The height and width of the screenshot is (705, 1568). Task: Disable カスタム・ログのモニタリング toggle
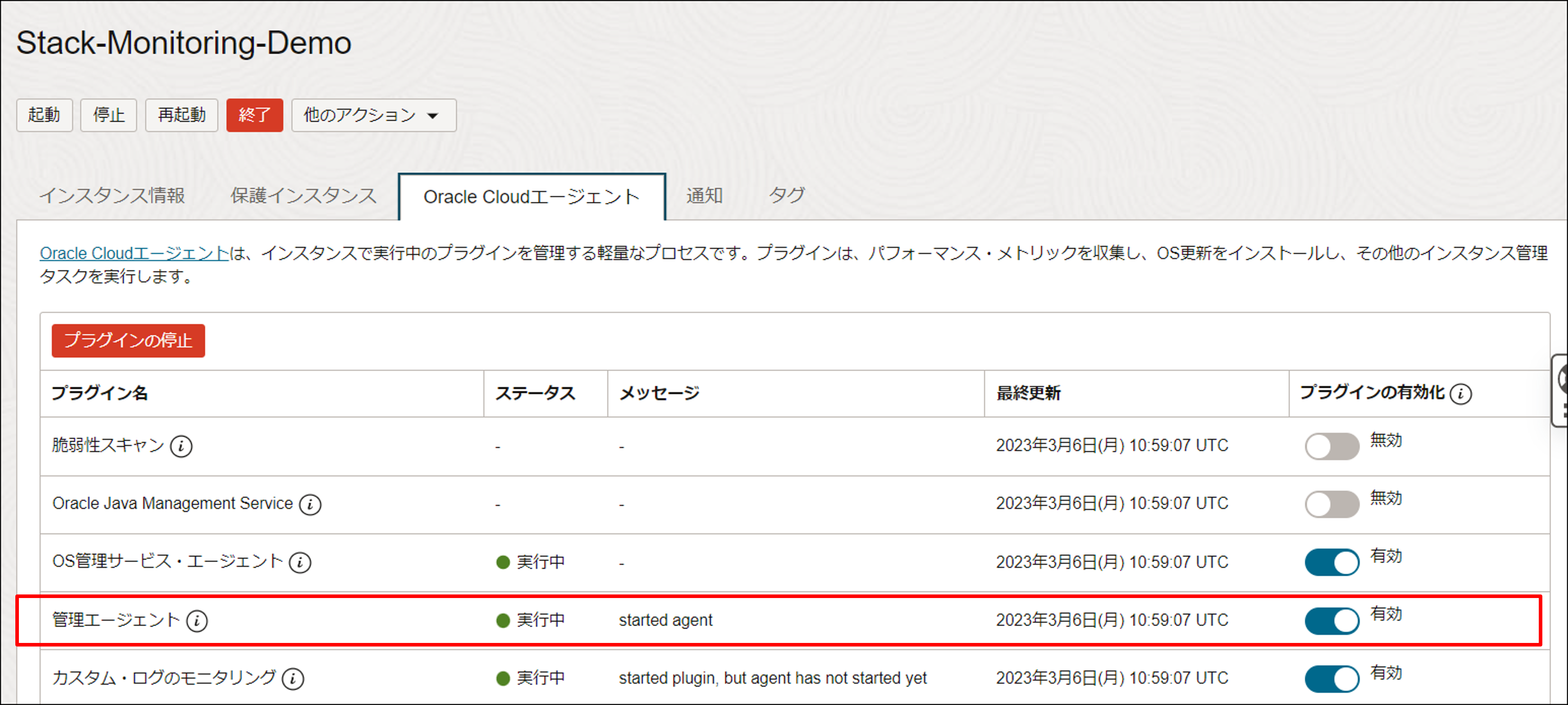[1331, 679]
